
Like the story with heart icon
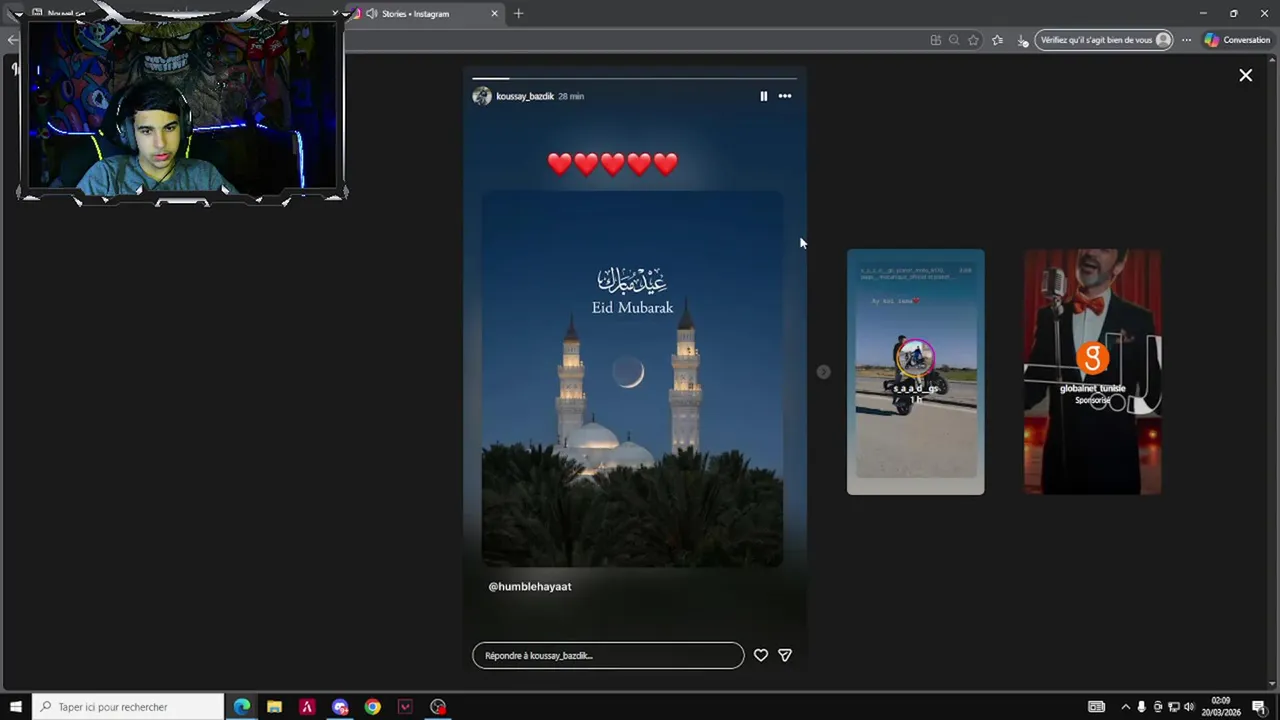[761, 655]
